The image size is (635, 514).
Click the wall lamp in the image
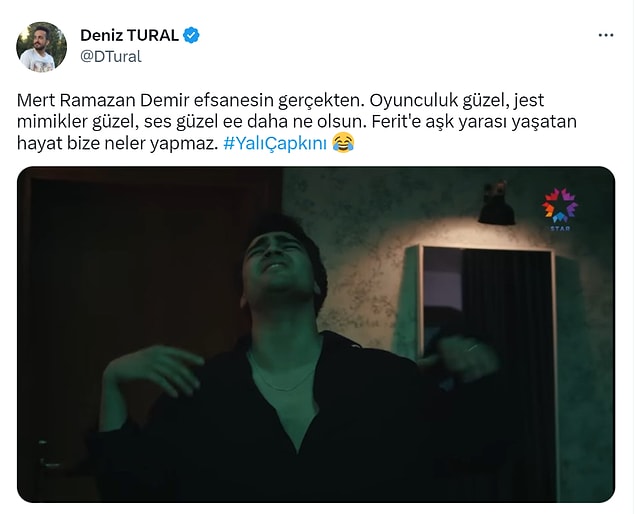click(496, 204)
